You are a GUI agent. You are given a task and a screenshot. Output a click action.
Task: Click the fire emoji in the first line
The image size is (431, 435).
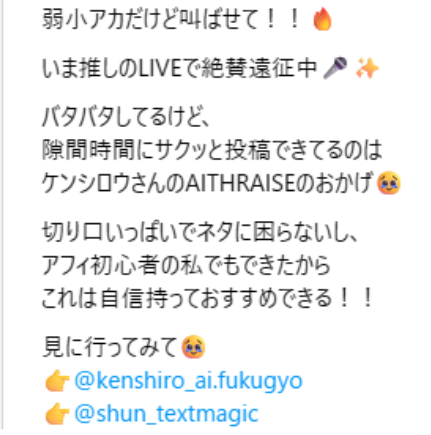[322, 19]
